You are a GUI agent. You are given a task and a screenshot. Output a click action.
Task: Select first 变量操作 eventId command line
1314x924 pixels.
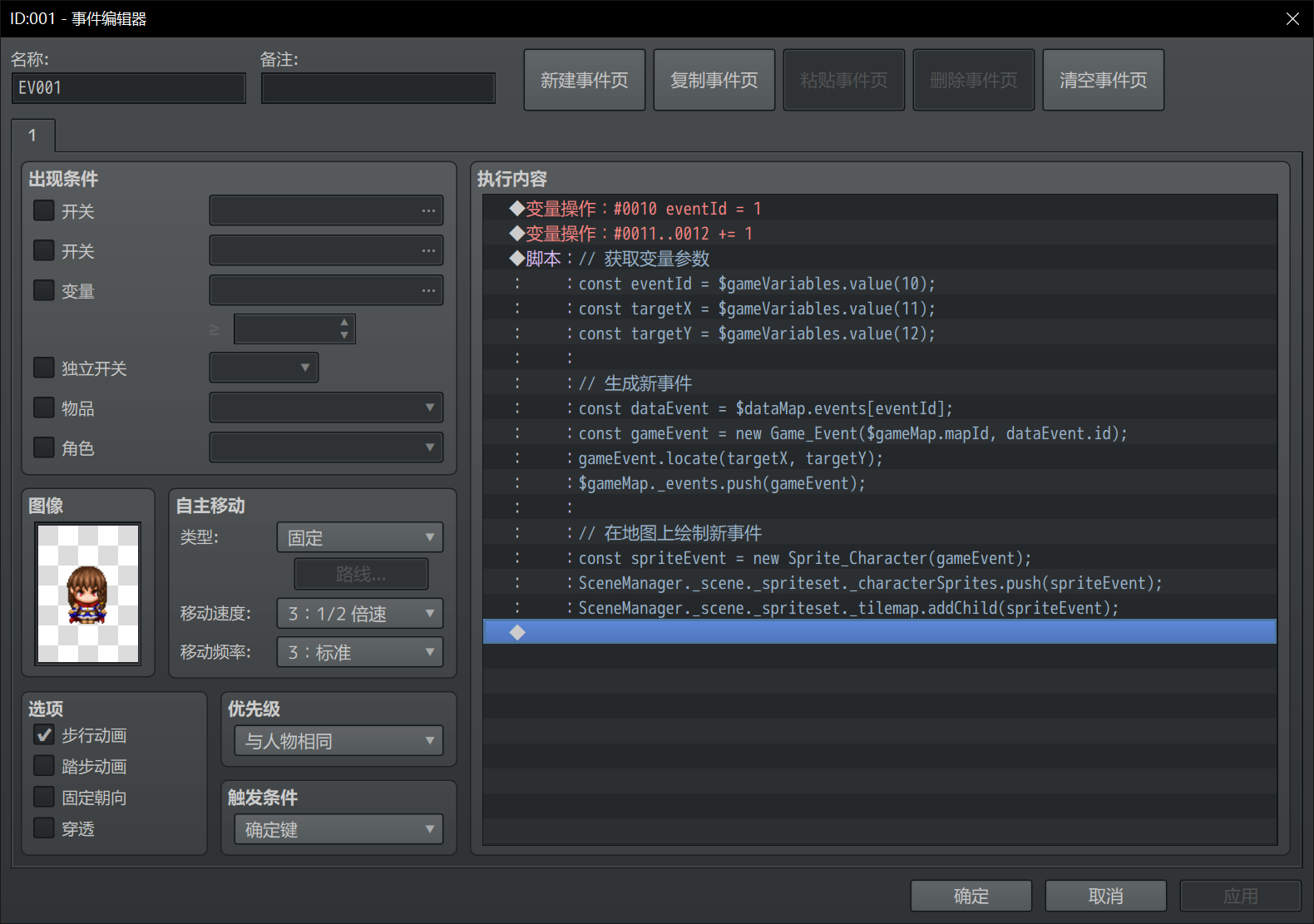click(880, 208)
